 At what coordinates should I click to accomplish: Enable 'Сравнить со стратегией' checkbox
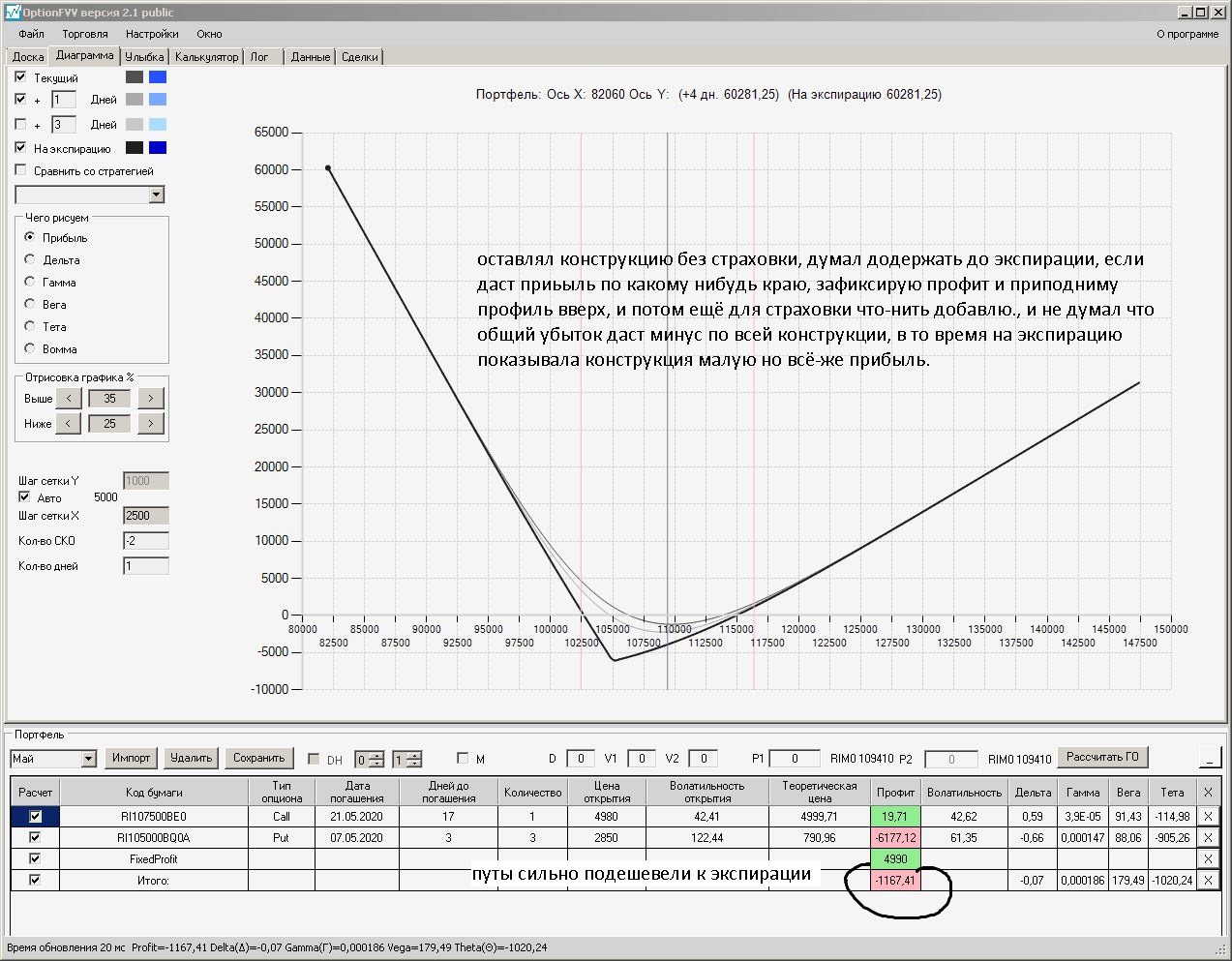[x=20, y=170]
